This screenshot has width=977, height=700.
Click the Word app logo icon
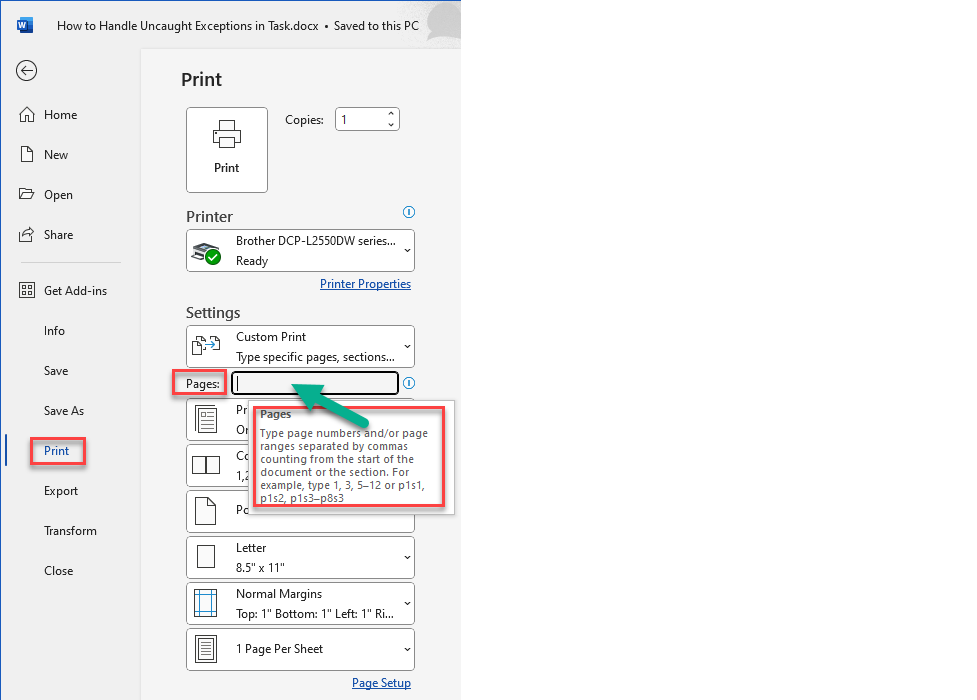[25, 26]
